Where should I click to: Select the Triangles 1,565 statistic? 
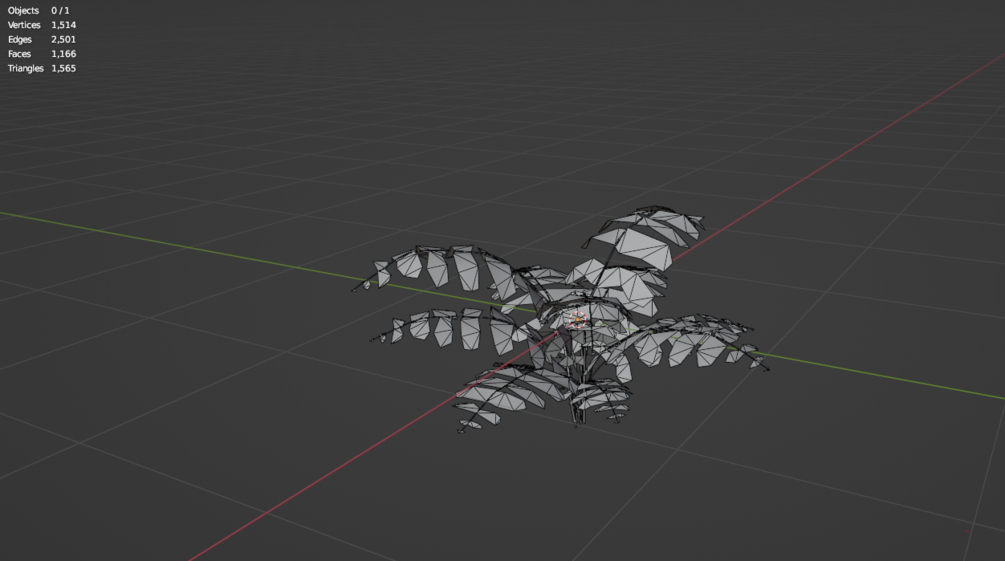point(42,68)
